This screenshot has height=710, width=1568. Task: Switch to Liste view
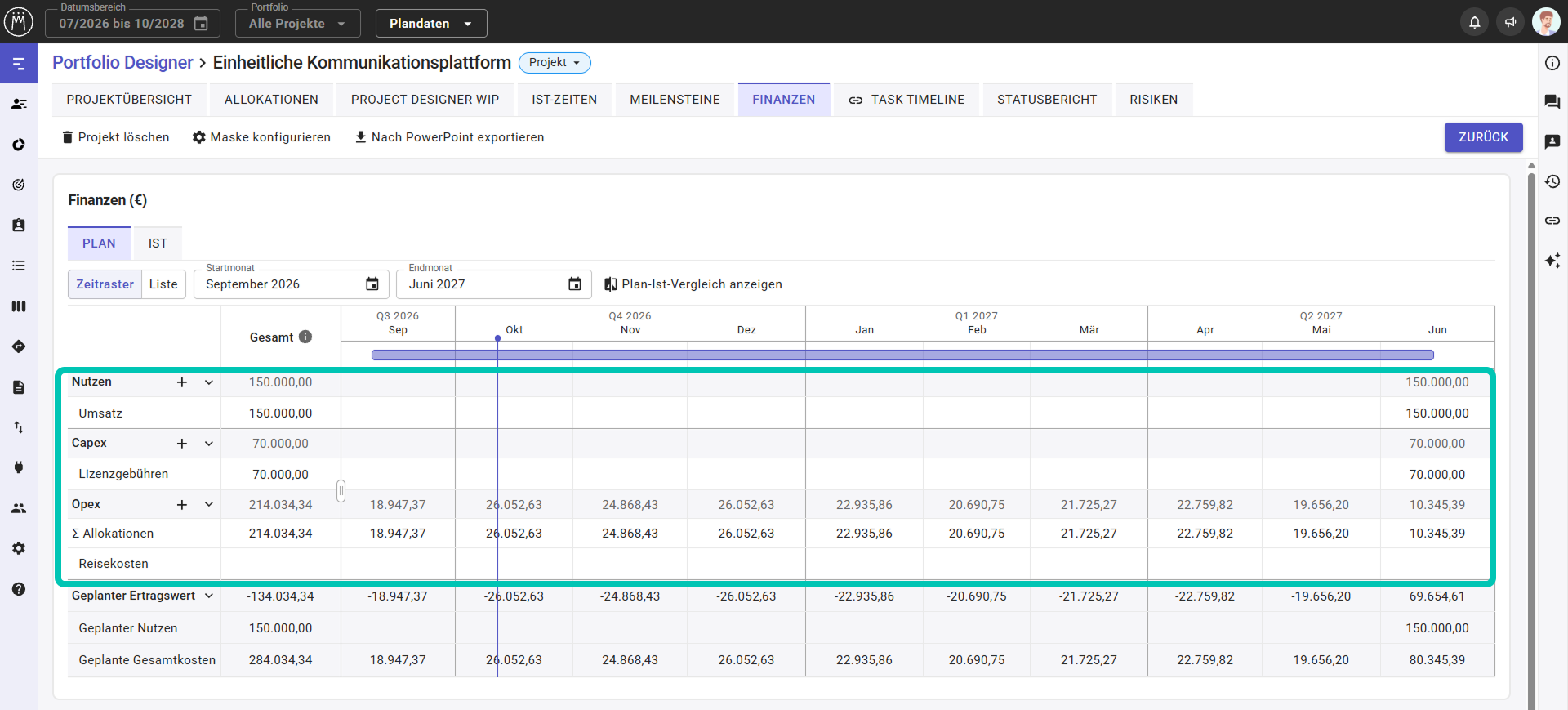[163, 284]
